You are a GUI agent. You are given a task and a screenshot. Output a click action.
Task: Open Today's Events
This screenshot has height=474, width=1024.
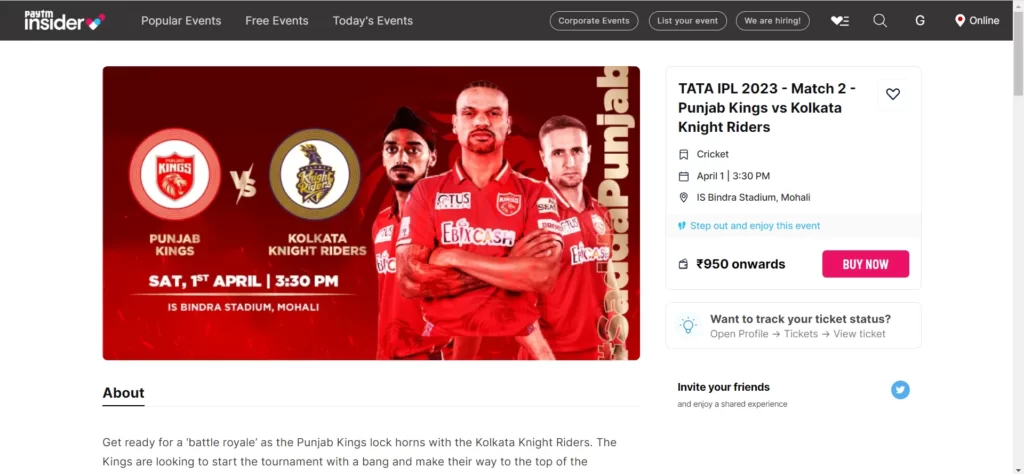[373, 21]
